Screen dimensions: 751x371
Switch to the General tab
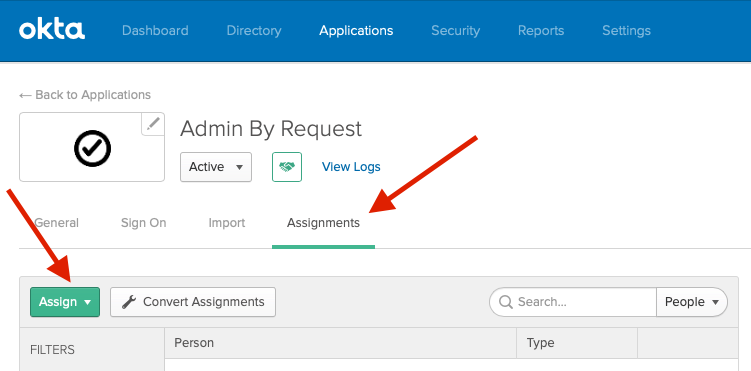(57, 223)
